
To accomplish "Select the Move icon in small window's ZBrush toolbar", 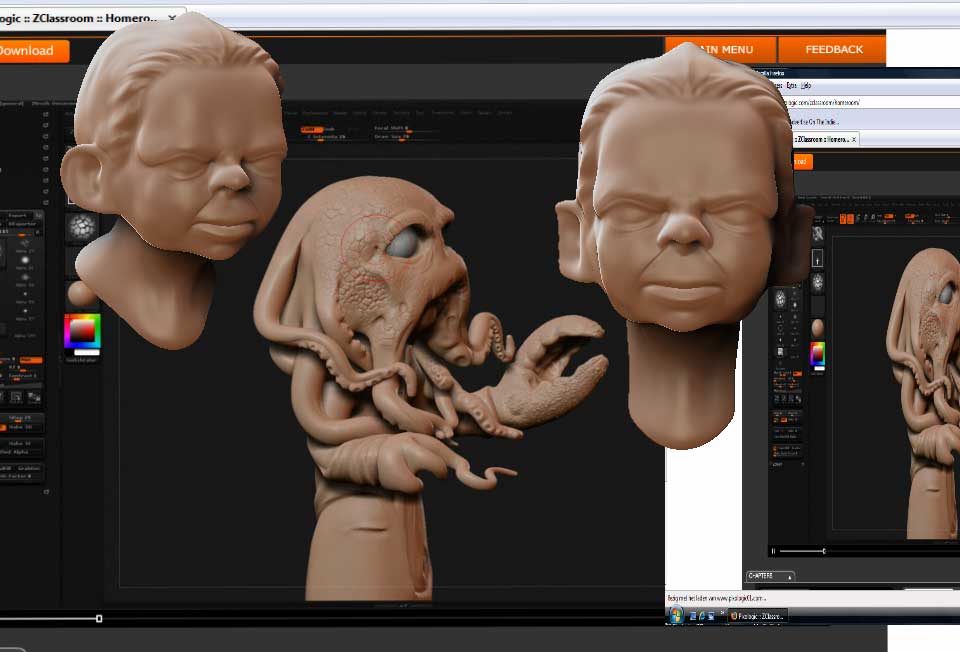I will pyautogui.click(x=858, y=219).
